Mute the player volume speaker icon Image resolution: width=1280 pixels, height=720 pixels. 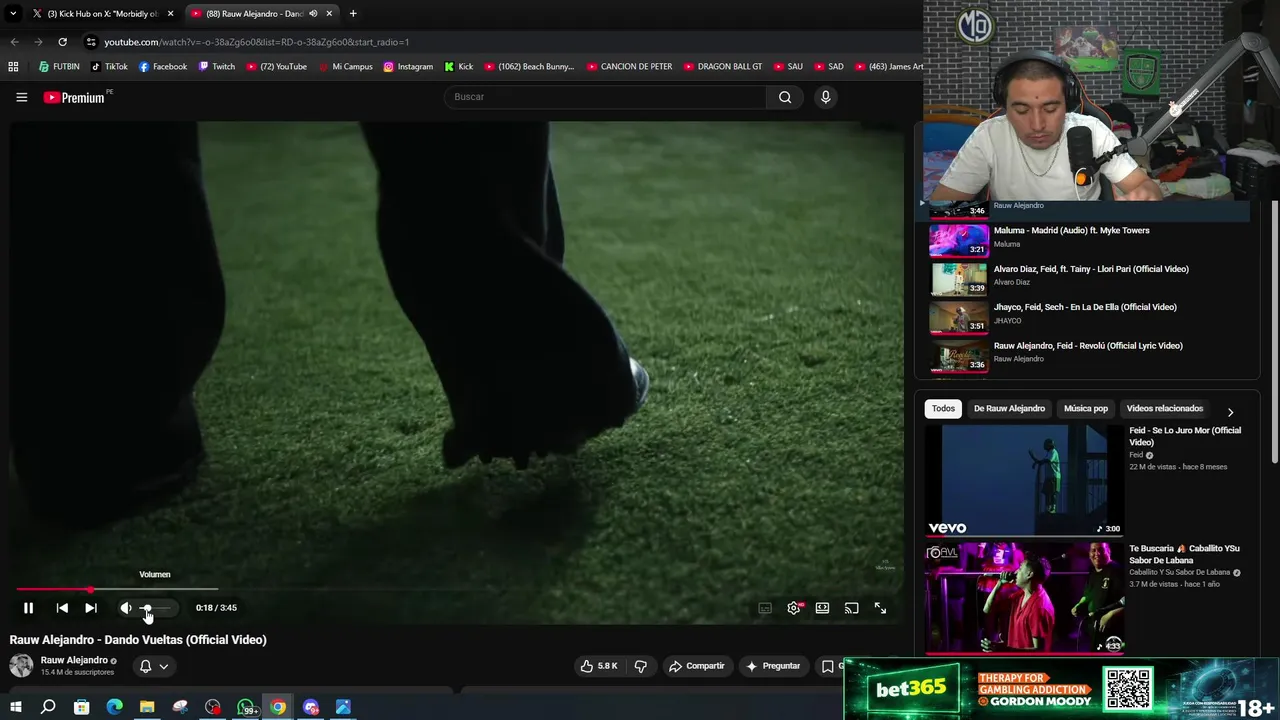point(126,608)
